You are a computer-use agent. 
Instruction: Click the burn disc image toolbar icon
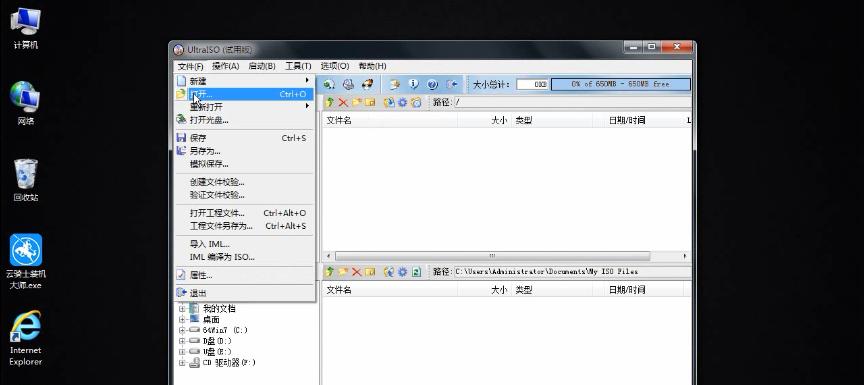(367, 84)
